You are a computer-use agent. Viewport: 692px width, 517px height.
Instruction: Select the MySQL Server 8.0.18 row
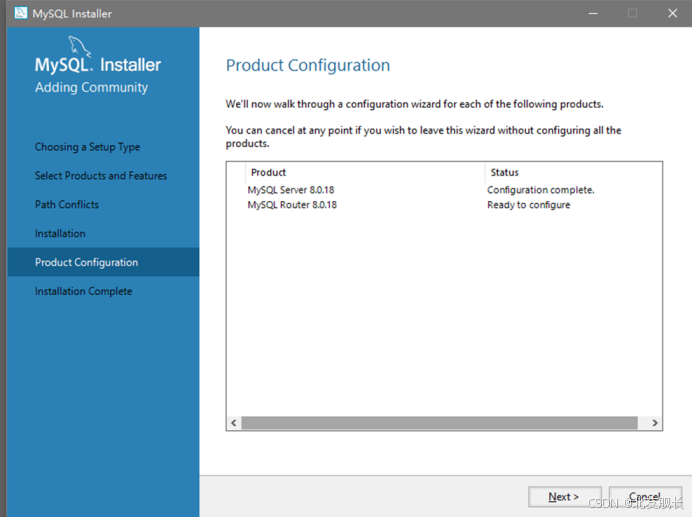(x=444, y=190)
